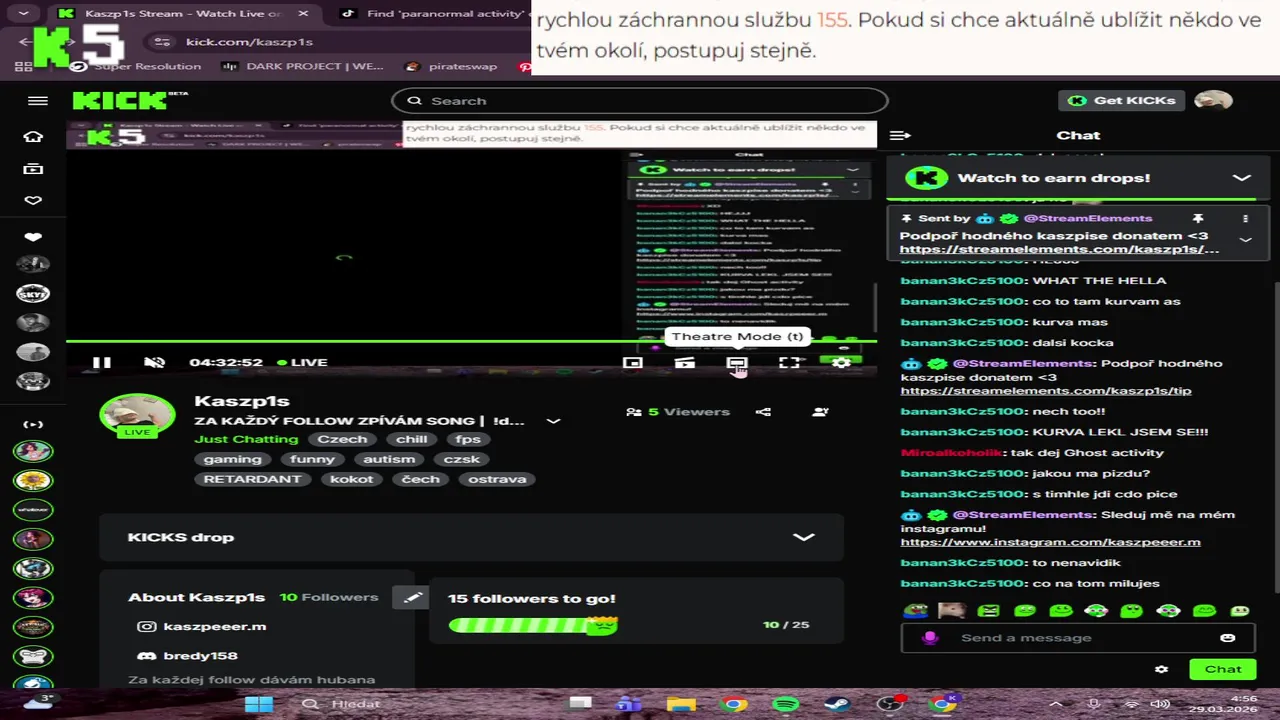Image resolution: width=1280 pixels, height=720 pixels.
Task: Toggle Theatre Mode in player
Action: (x=737, y=363)
